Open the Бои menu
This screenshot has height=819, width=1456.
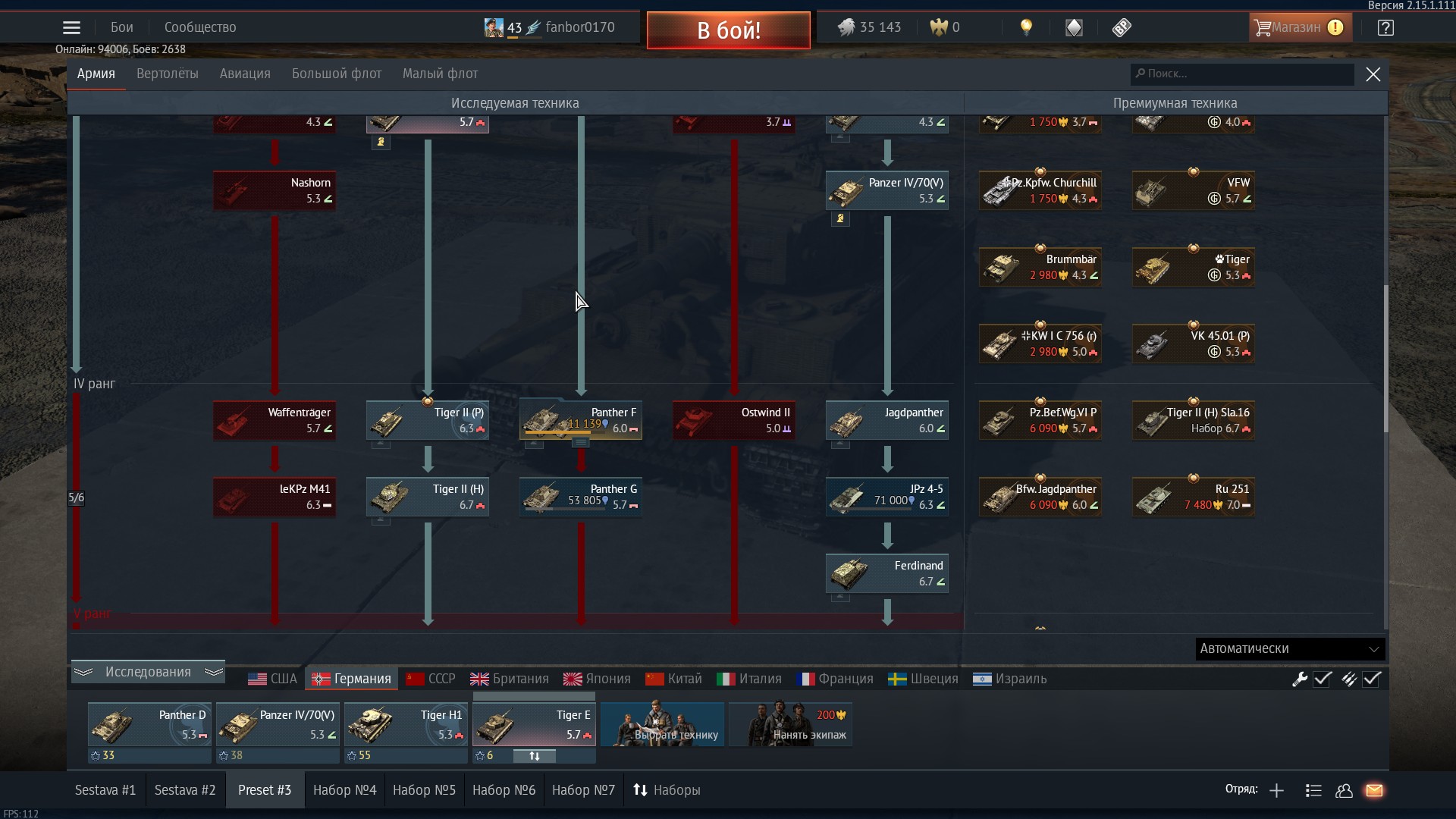(x=121, y=27)
